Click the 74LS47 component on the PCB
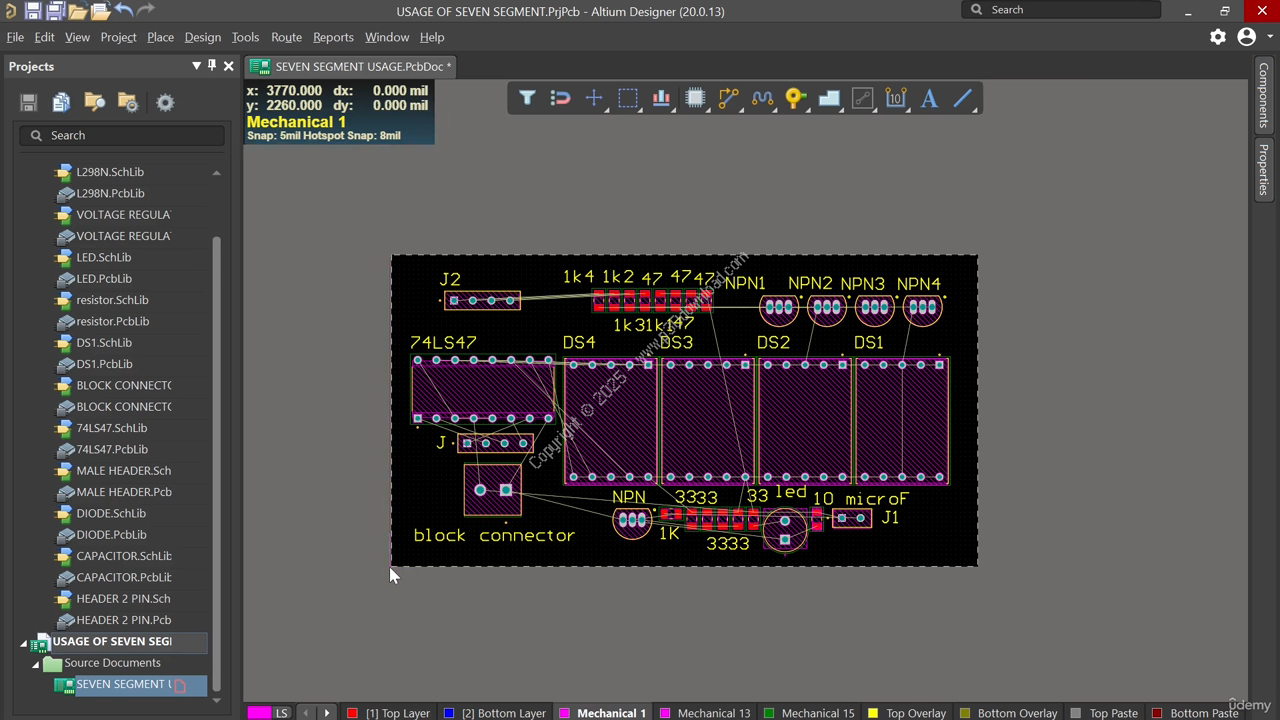 pos(483,389)
